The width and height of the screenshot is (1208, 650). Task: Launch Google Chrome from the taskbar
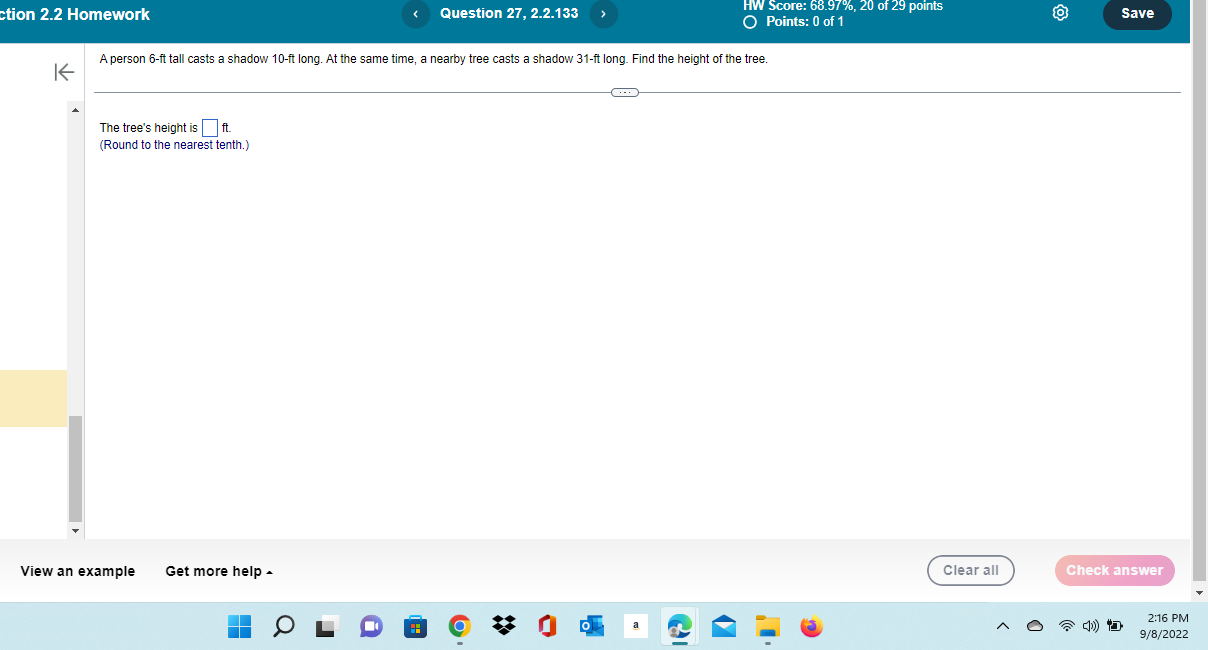[x=459, y=626]
